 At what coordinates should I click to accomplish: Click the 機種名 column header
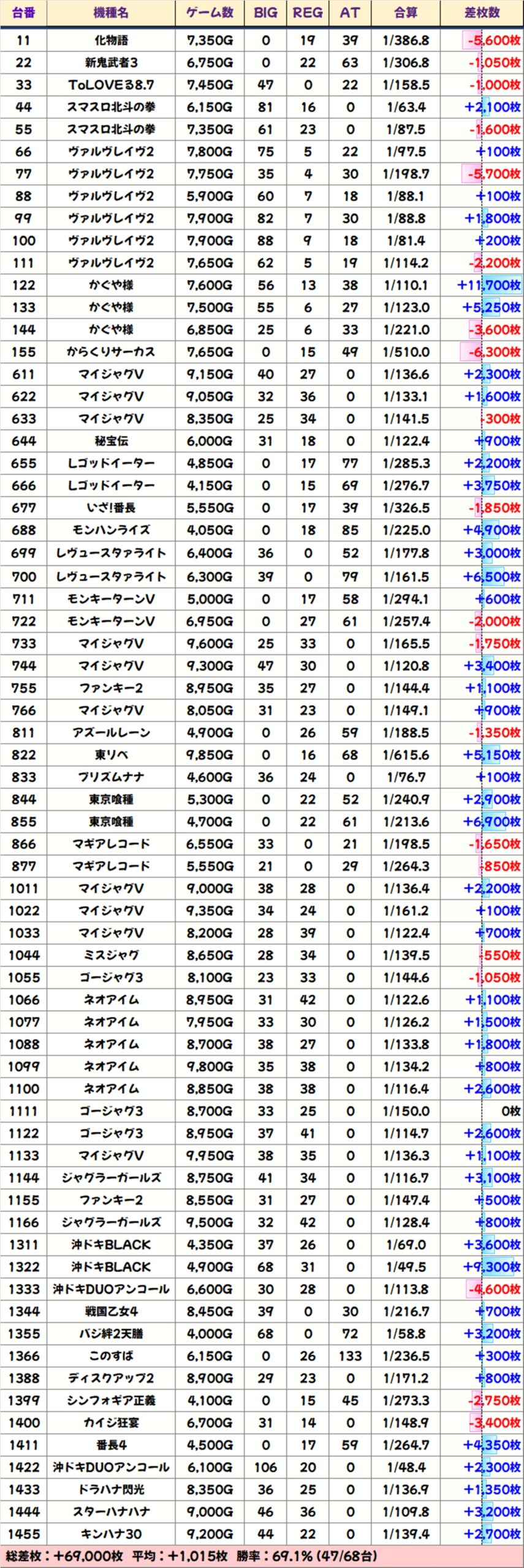click(x=111, y=13)
